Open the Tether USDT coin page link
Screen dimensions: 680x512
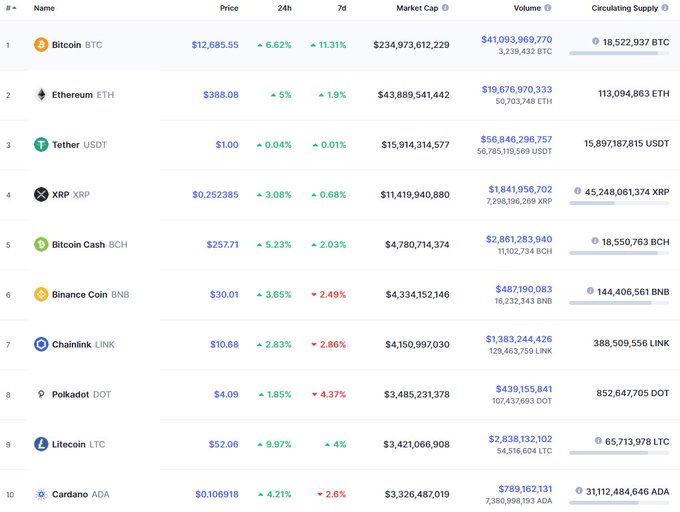click(79, 144)
